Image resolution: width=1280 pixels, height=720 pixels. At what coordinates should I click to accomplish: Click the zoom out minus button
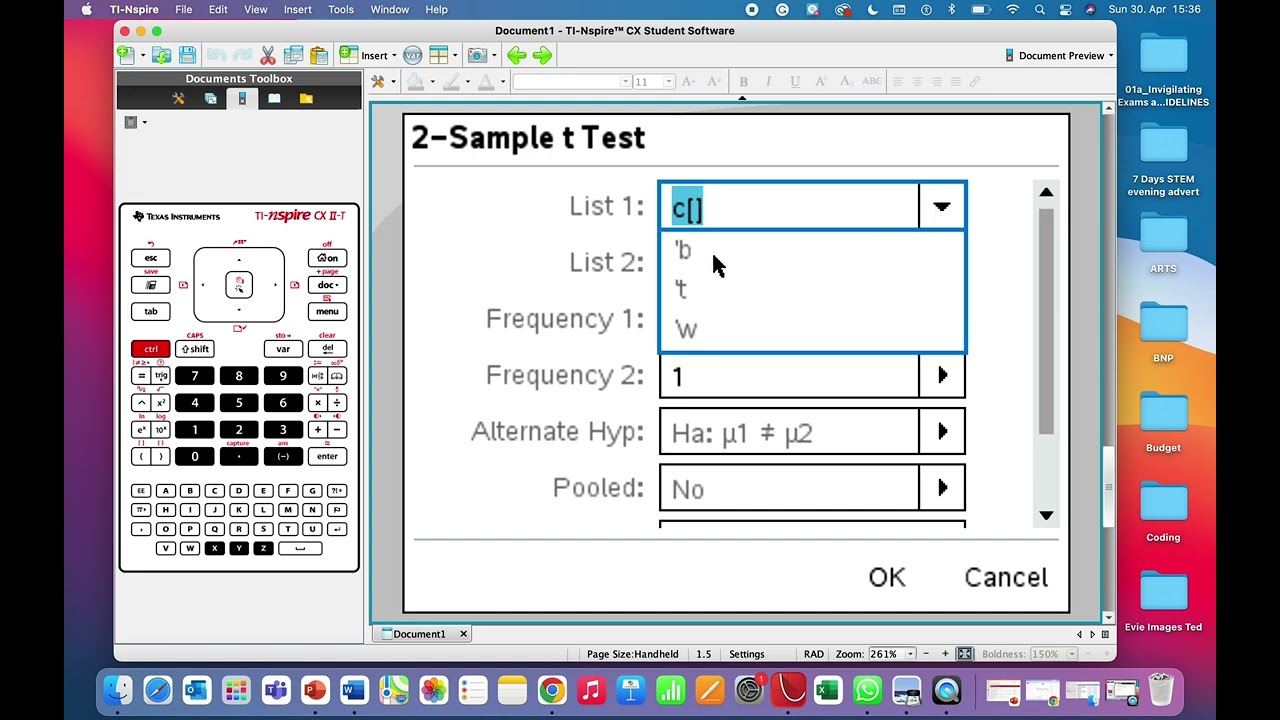(x=927, y=654)
